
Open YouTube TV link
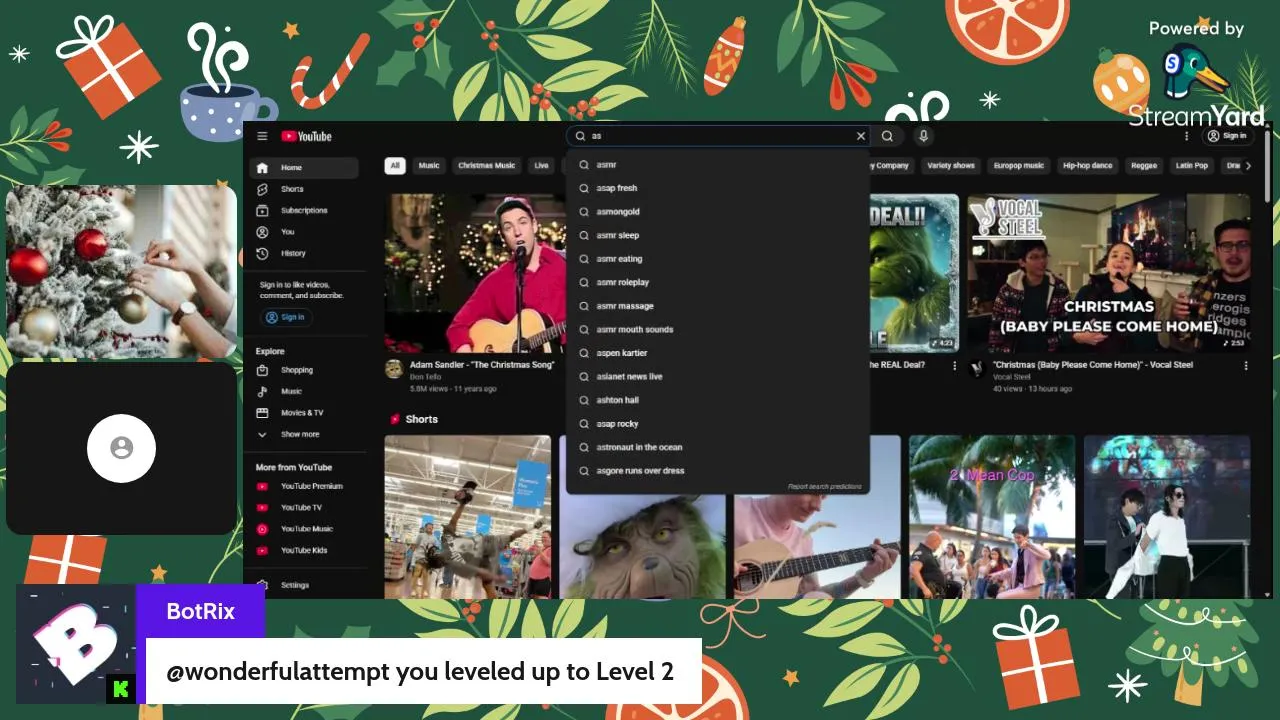point(304,508)
